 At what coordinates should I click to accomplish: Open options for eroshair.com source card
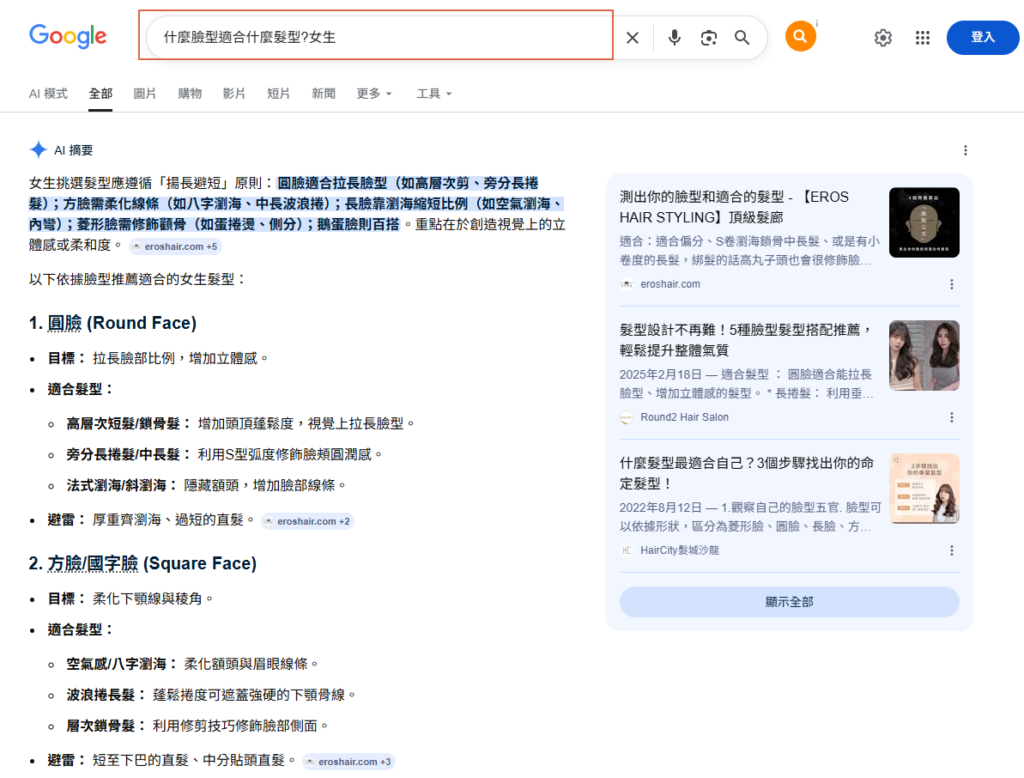point(952,284)
